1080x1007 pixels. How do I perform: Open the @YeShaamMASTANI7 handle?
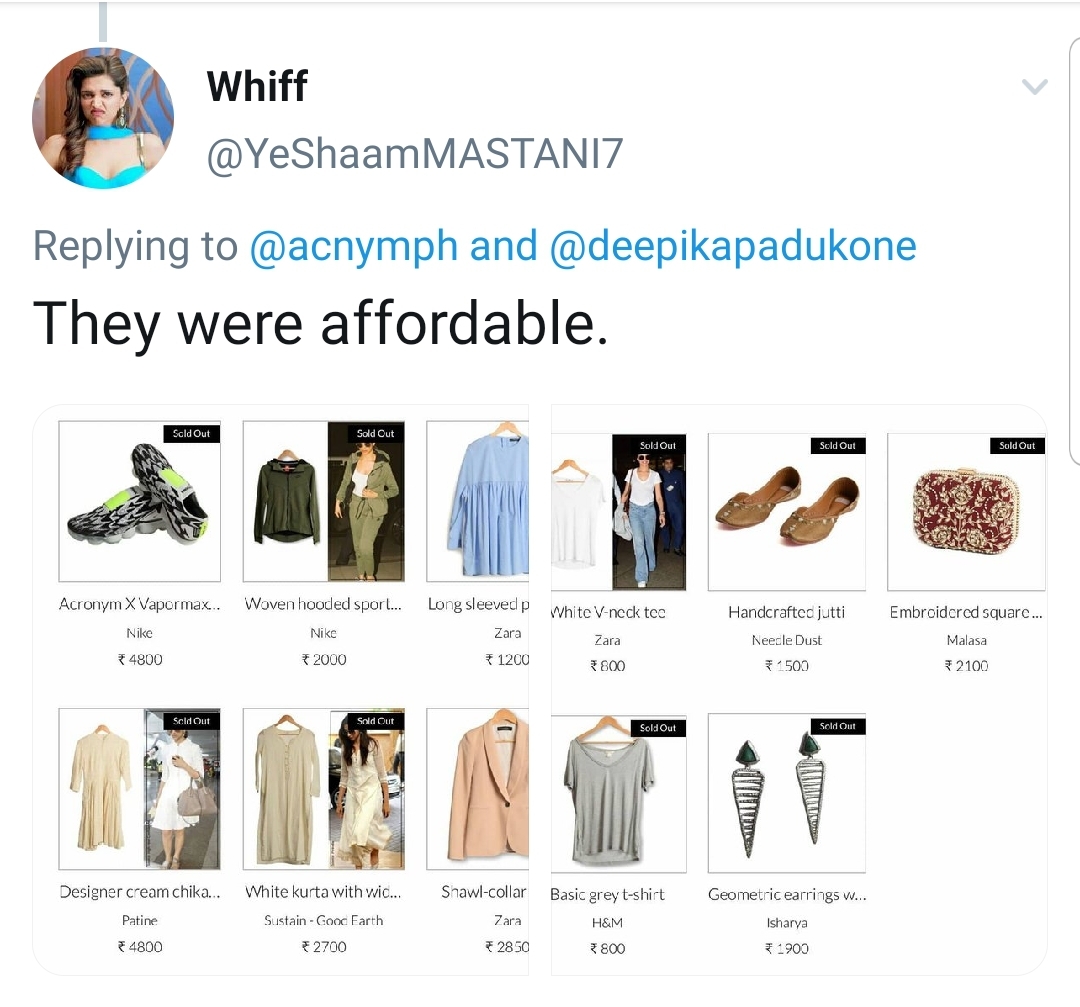[x=415, y=153]
